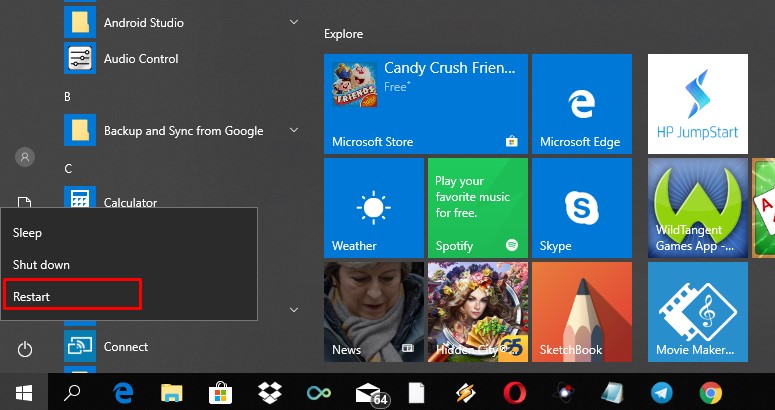
Task: Open File Explorer from the taskbar
Action: pyautogui.click(x=172, y=393)
